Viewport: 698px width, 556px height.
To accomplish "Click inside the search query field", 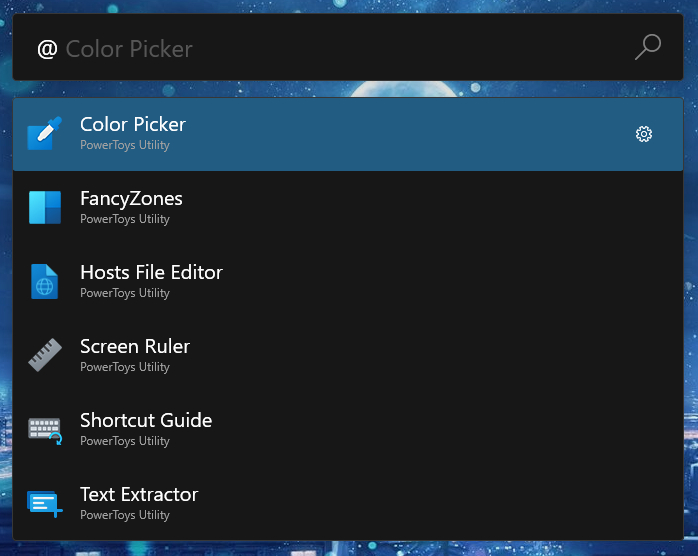I will click(x=330, y=48).
